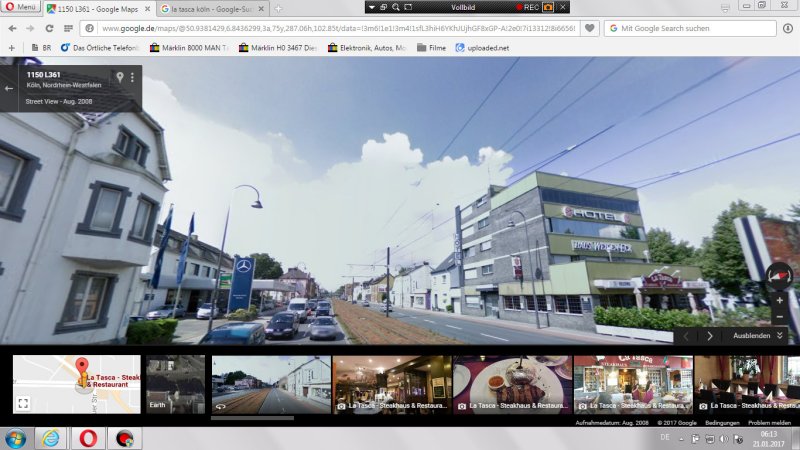Zoom out with the minus button
The width and height of the screenshot is (800, 450).
coord(779,317)
